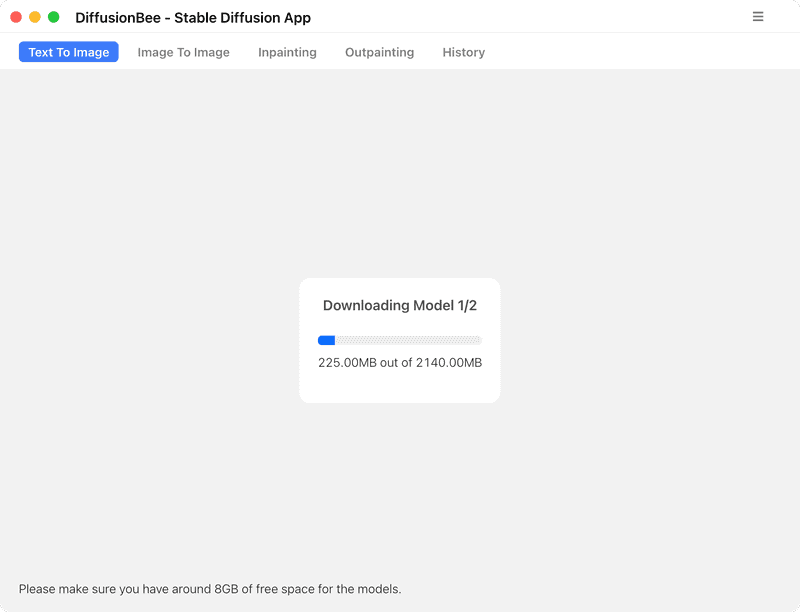The height and width of the screenshot is (612, 800).
Task: Minimize the window with the yellow button
Action: (35, 17)
